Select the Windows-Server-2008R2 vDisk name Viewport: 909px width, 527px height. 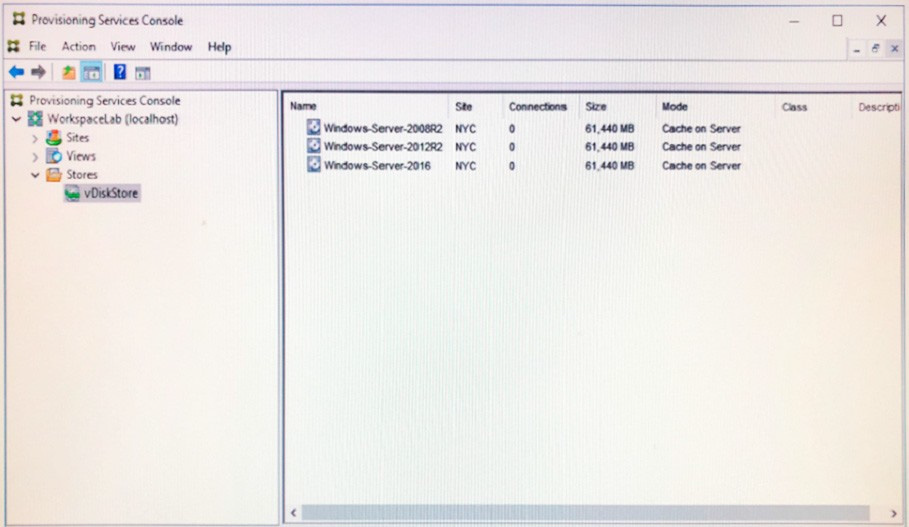click(383, 128)
